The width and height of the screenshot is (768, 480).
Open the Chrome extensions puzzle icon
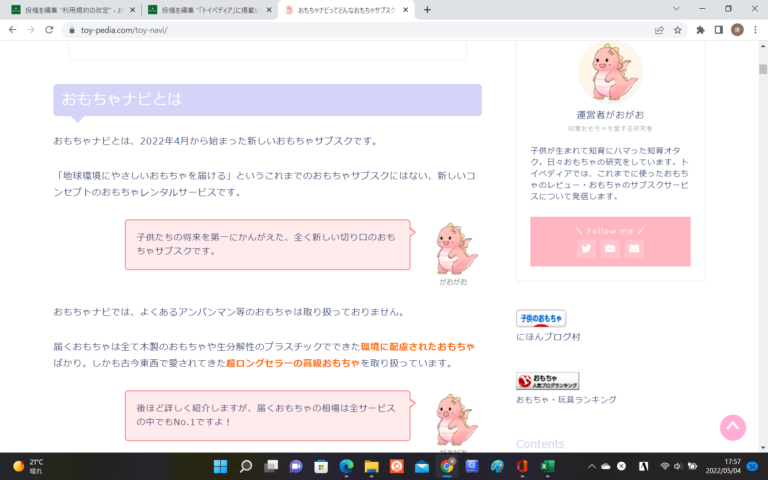point(700,30)
